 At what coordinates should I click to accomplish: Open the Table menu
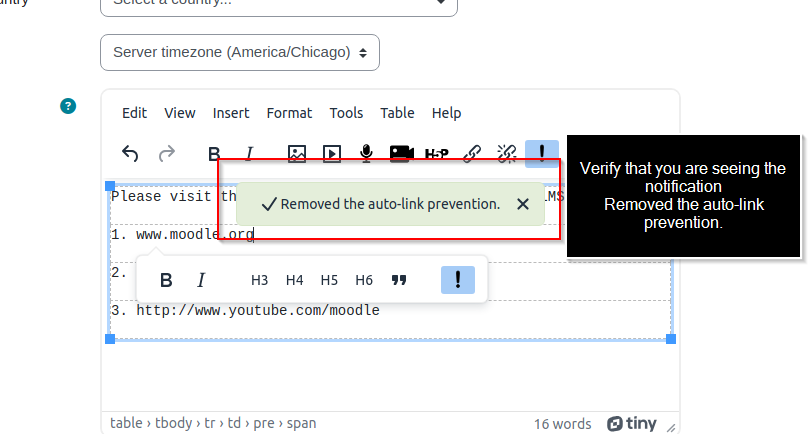tap(397, 113)
